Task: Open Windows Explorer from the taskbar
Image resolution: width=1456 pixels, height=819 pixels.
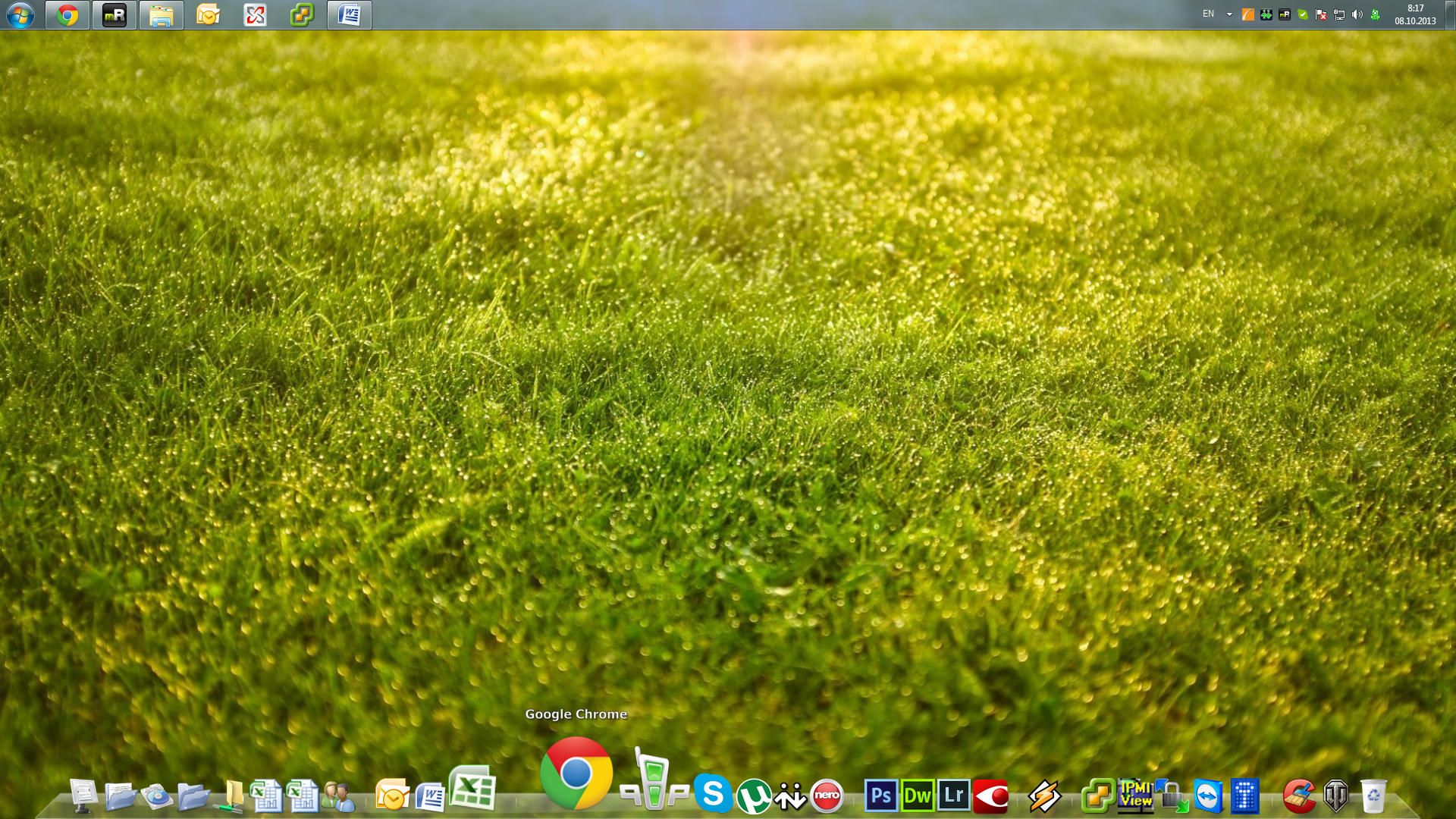Action: [162, 15]
